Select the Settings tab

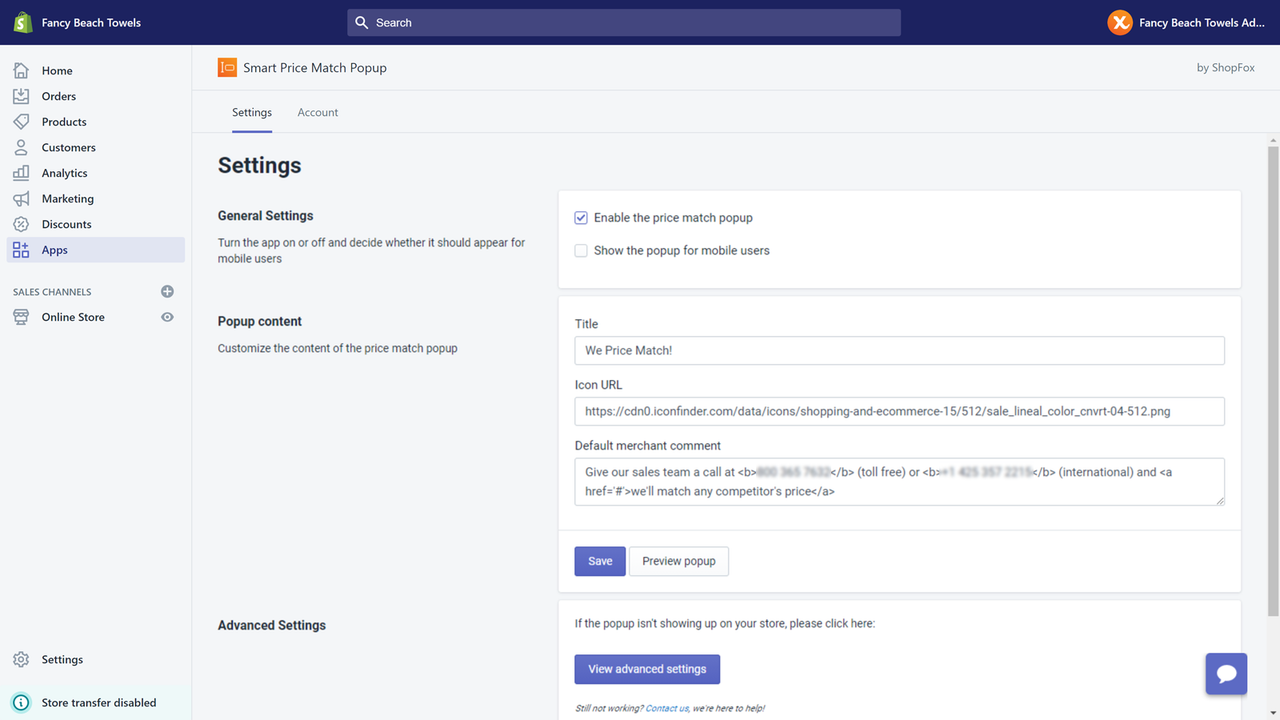[x=251, y=112]
